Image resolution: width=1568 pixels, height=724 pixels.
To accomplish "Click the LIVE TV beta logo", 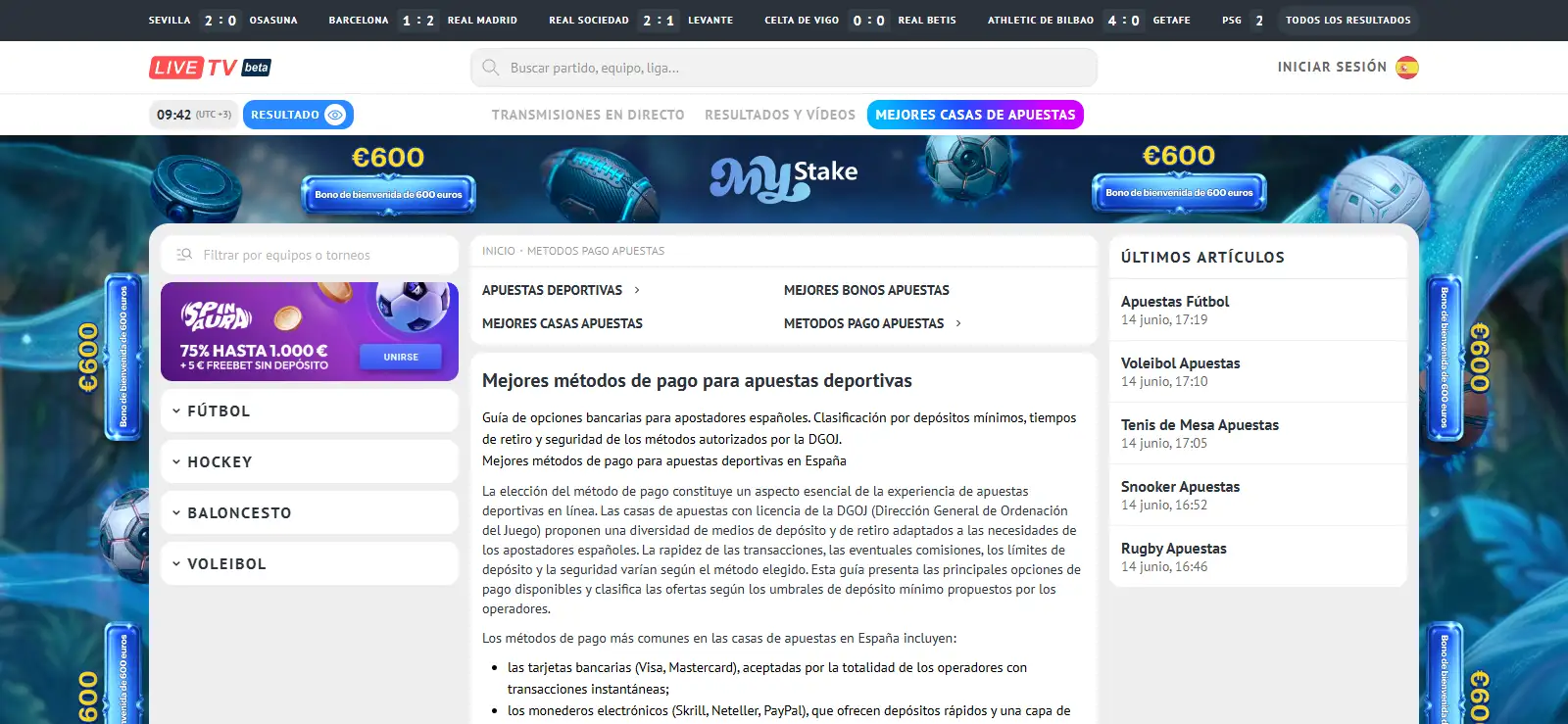I will (x=210, y=68).
